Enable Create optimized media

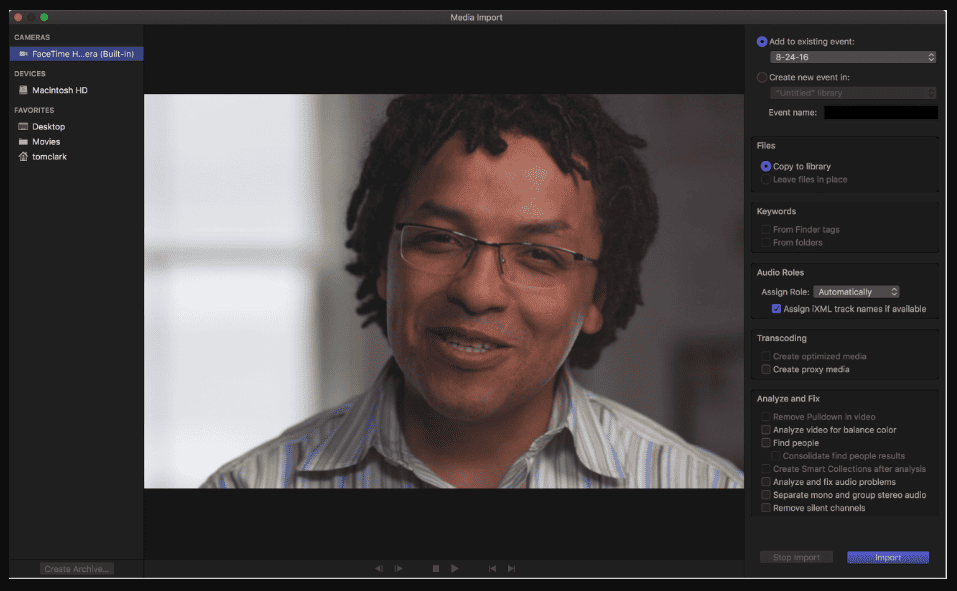click(765, 356)
